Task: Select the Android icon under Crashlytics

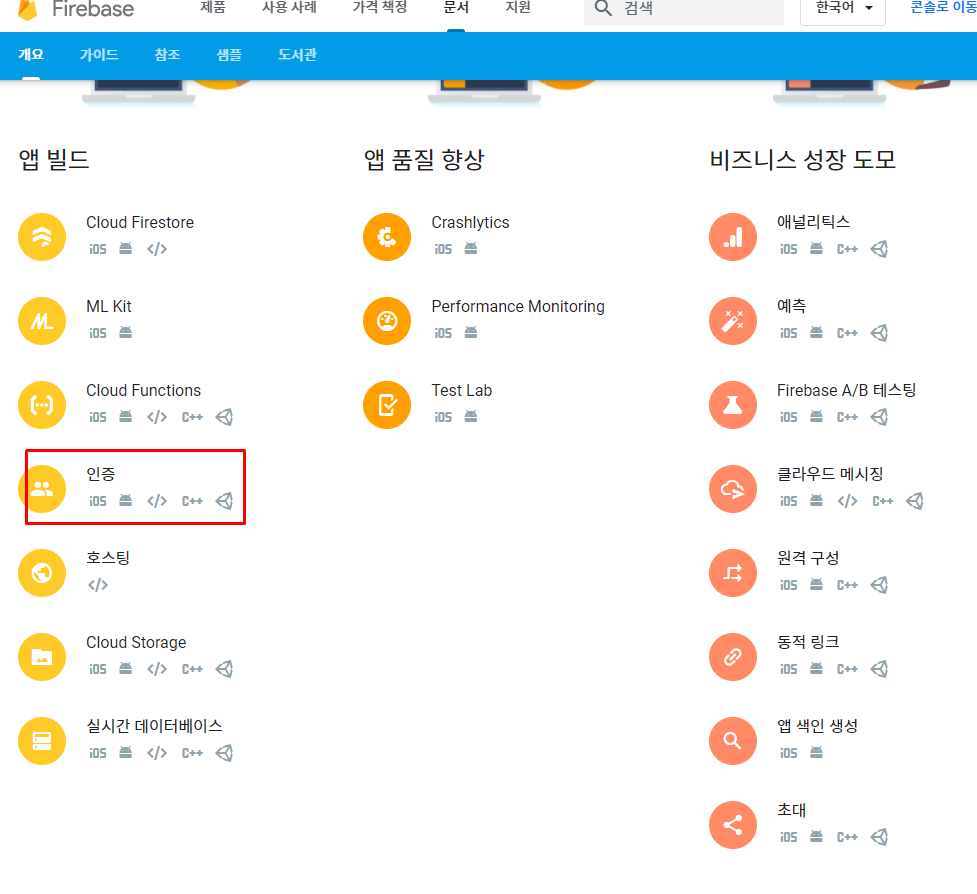Action: (x=471, y=249)
